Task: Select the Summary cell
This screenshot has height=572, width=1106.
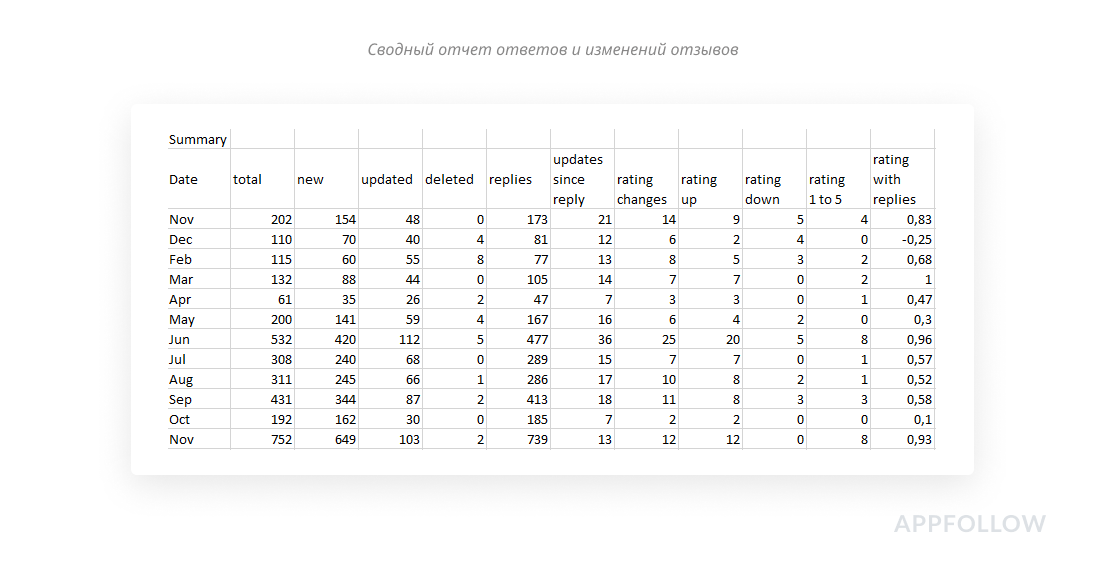Action: [x=198, y=139]
